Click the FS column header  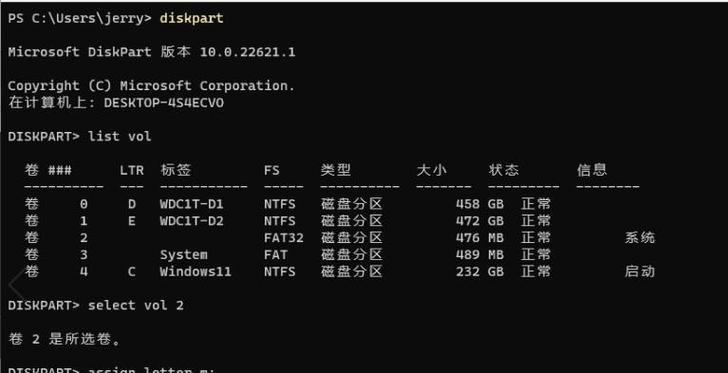pyautogui.click(x=272, y=170)
